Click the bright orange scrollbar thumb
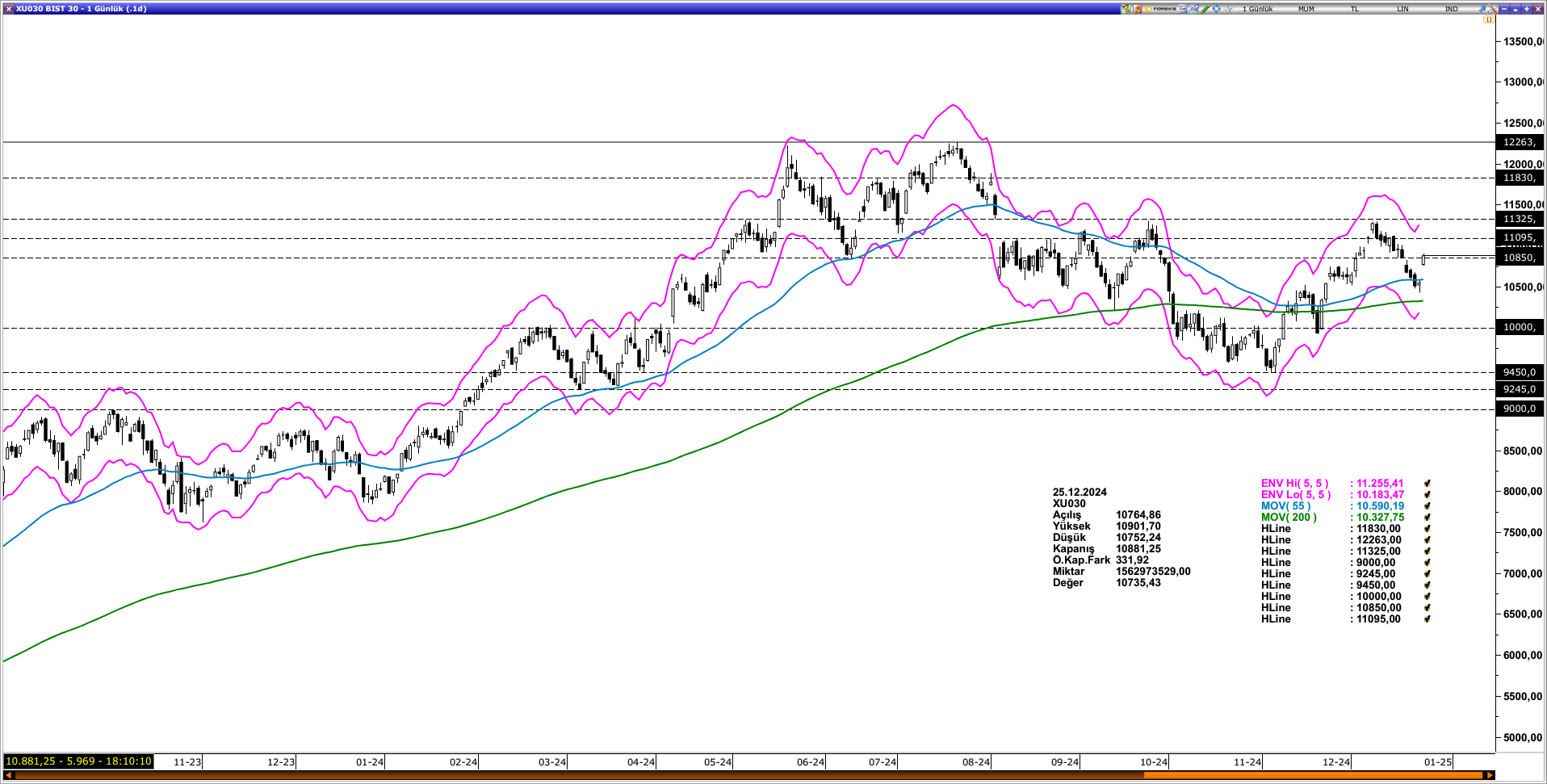 (x=1314, y=775)
